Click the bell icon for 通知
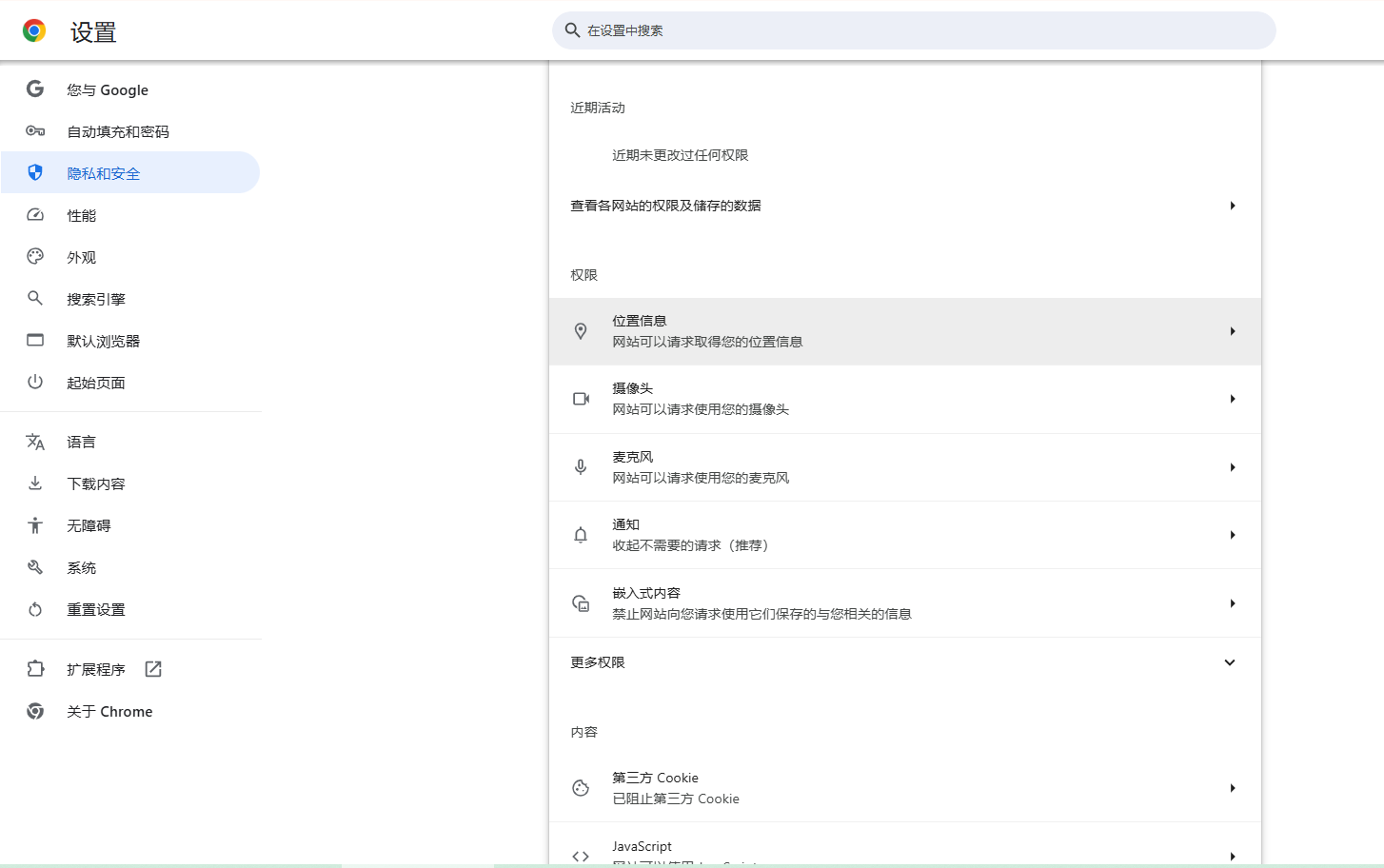The width and height of the screenshot is (1384, 868). click(x=581, y=535)
